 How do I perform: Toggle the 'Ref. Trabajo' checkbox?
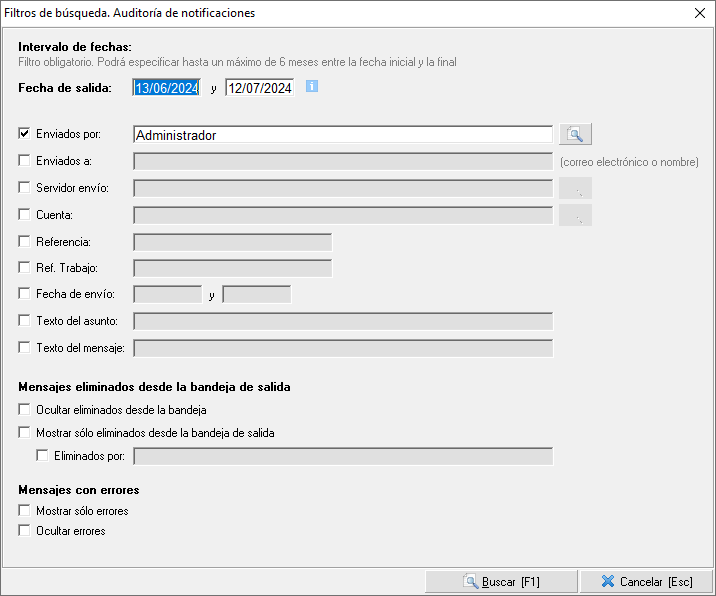click(25, 268)
